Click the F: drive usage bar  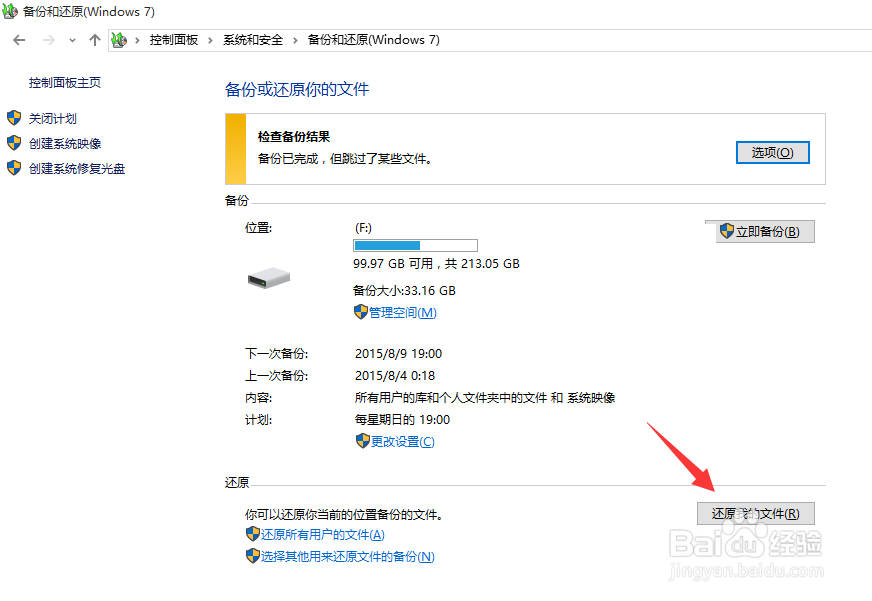[414, 245]
